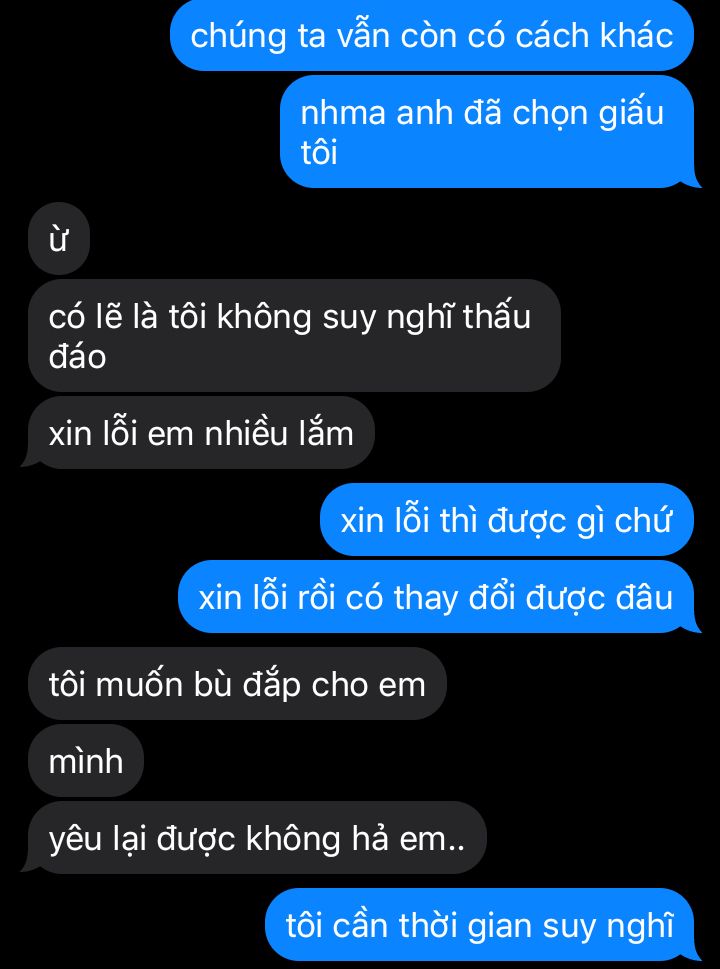The height and width of the screenshot is (969, 720).
Task: Select 'yêu lại được không hả em..' message
Action: [x=255, y=838]
